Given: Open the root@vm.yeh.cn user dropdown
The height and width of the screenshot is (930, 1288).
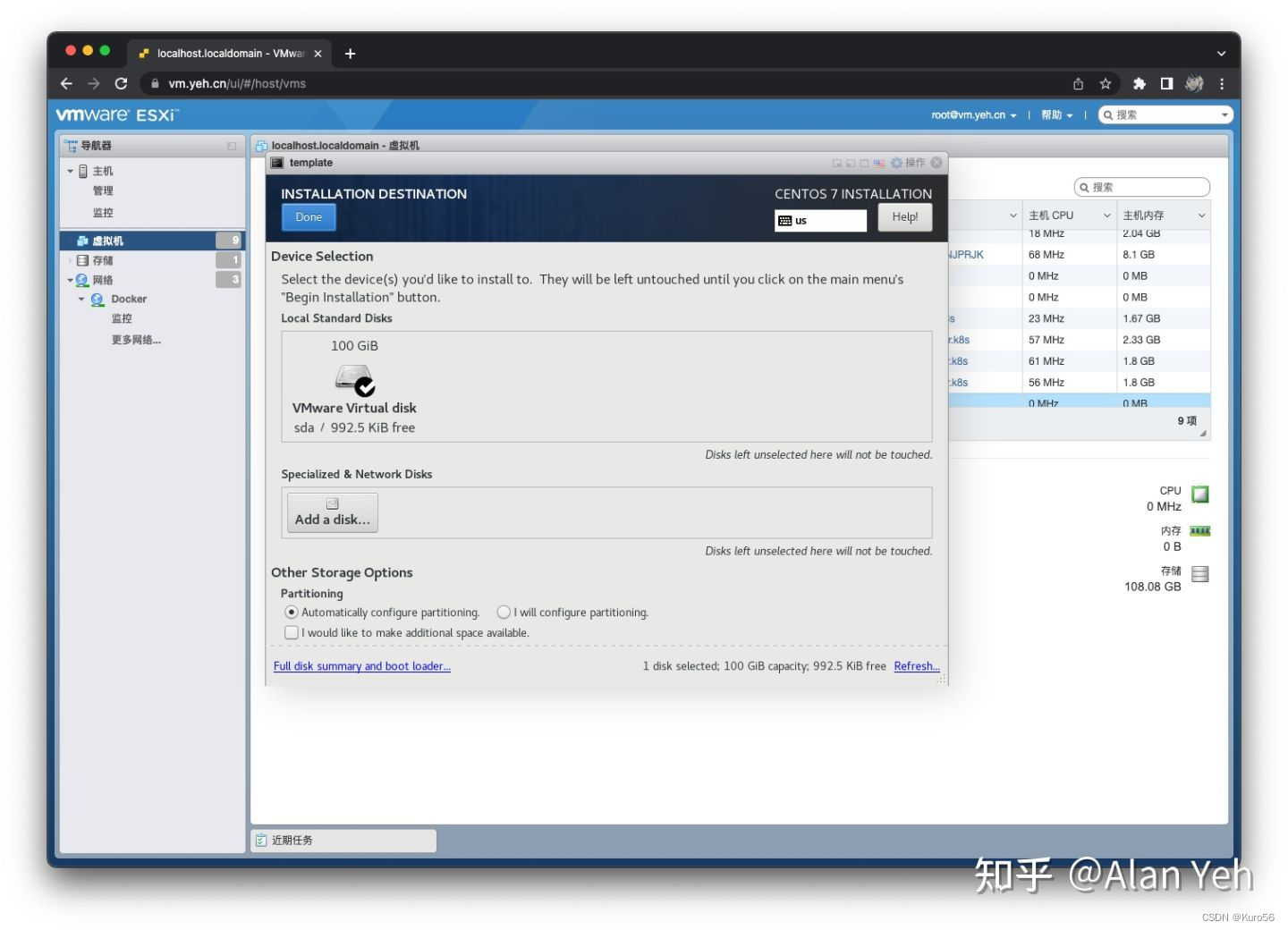Looking at the screenshot, I should coord(973,115).
